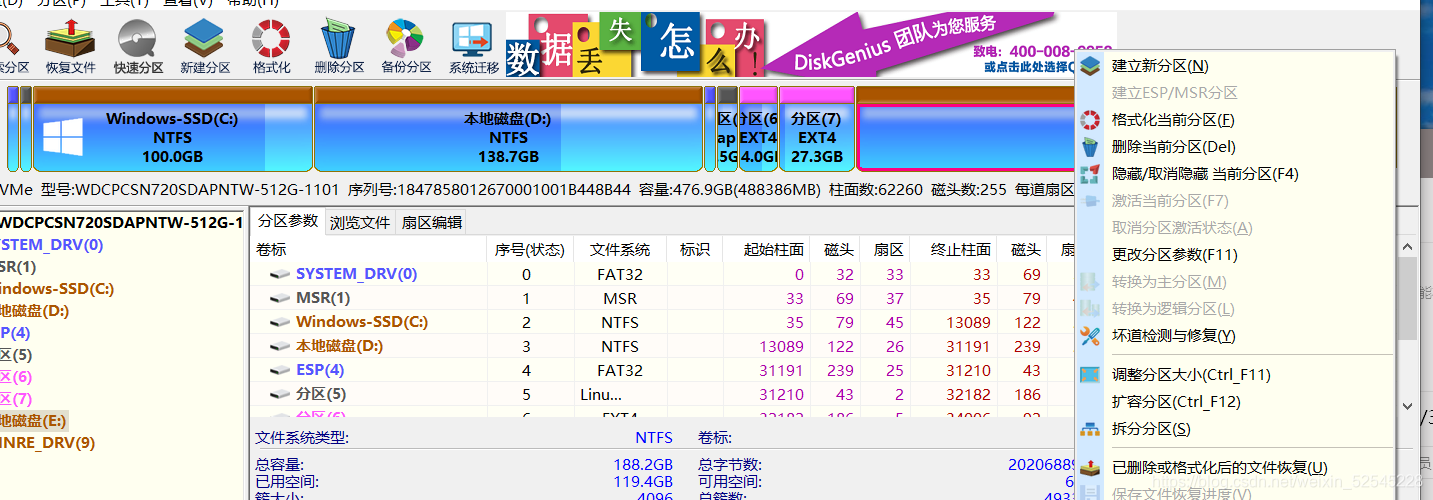The image size is (1433, 500).
Task: Click the drive icon beside MSR(1) row
Action: tap(280, 299)
